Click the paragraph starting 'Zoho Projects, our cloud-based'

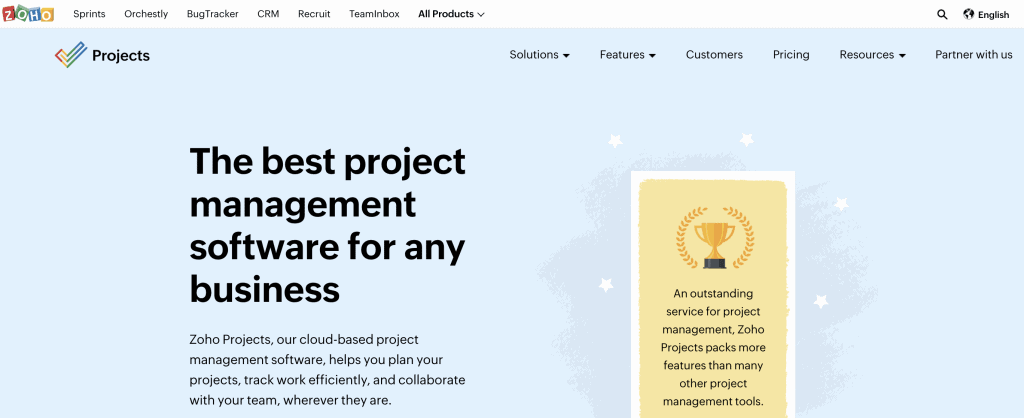pyautogui.click(x=327, y=370)
